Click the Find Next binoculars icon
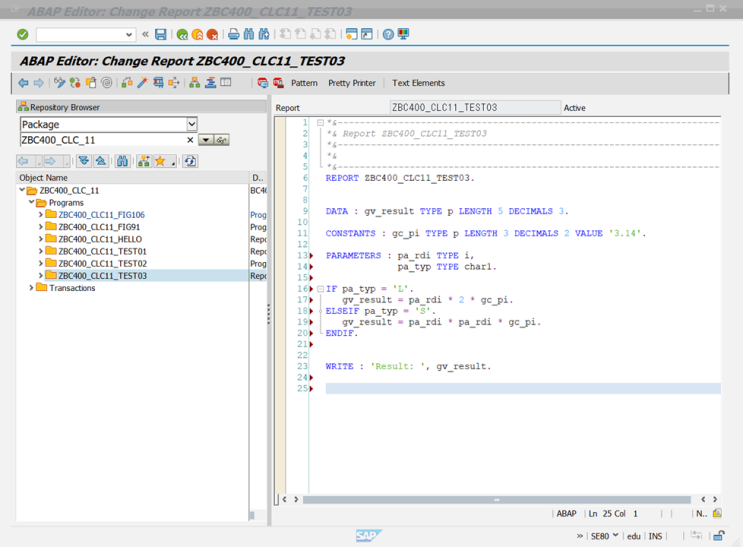 pos(264,34)
